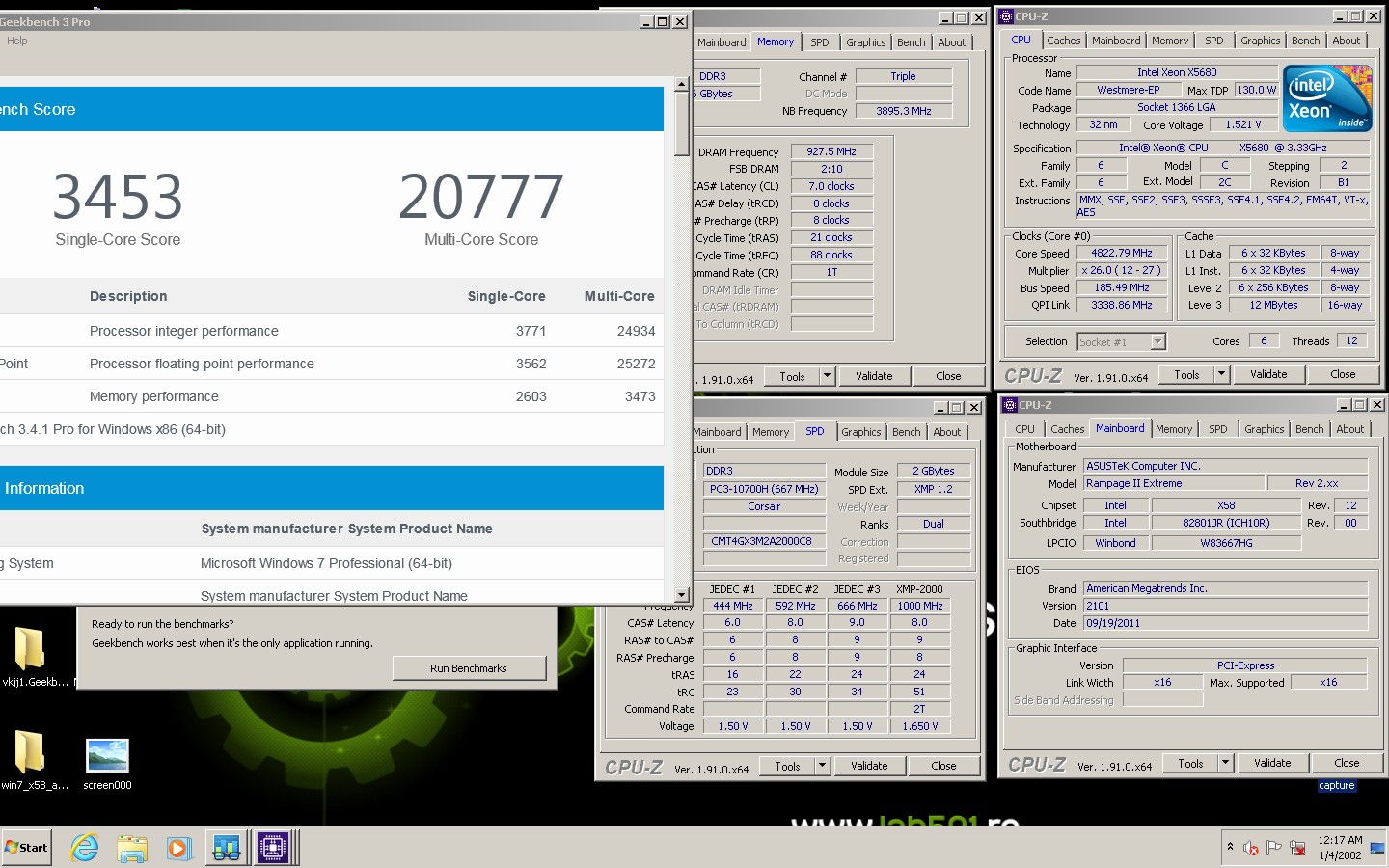Select the vkjj1.Geekb... desktop folder
Image resolution: width=1389 pixels, height=868 pixels.
click(x=31, y=655)
